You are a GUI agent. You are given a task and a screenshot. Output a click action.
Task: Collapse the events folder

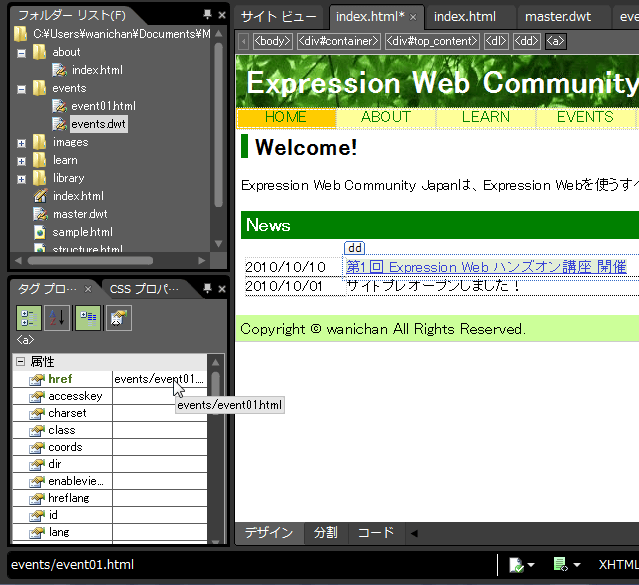coord(22,89)
